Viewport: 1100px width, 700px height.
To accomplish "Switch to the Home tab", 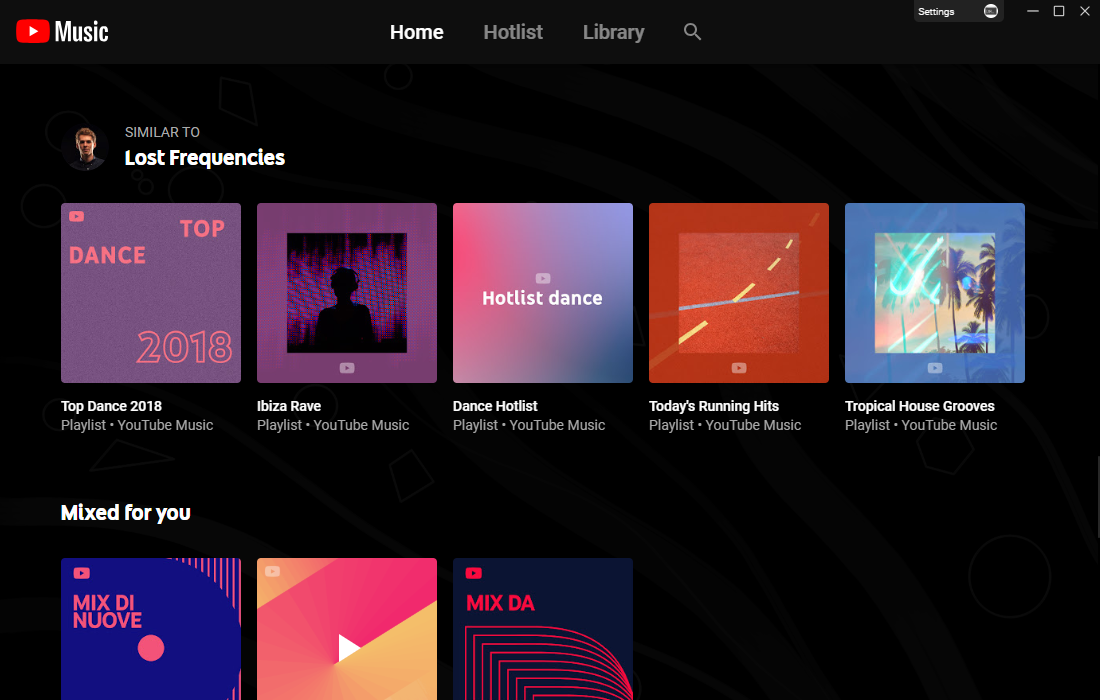I will tap(417, 32).
